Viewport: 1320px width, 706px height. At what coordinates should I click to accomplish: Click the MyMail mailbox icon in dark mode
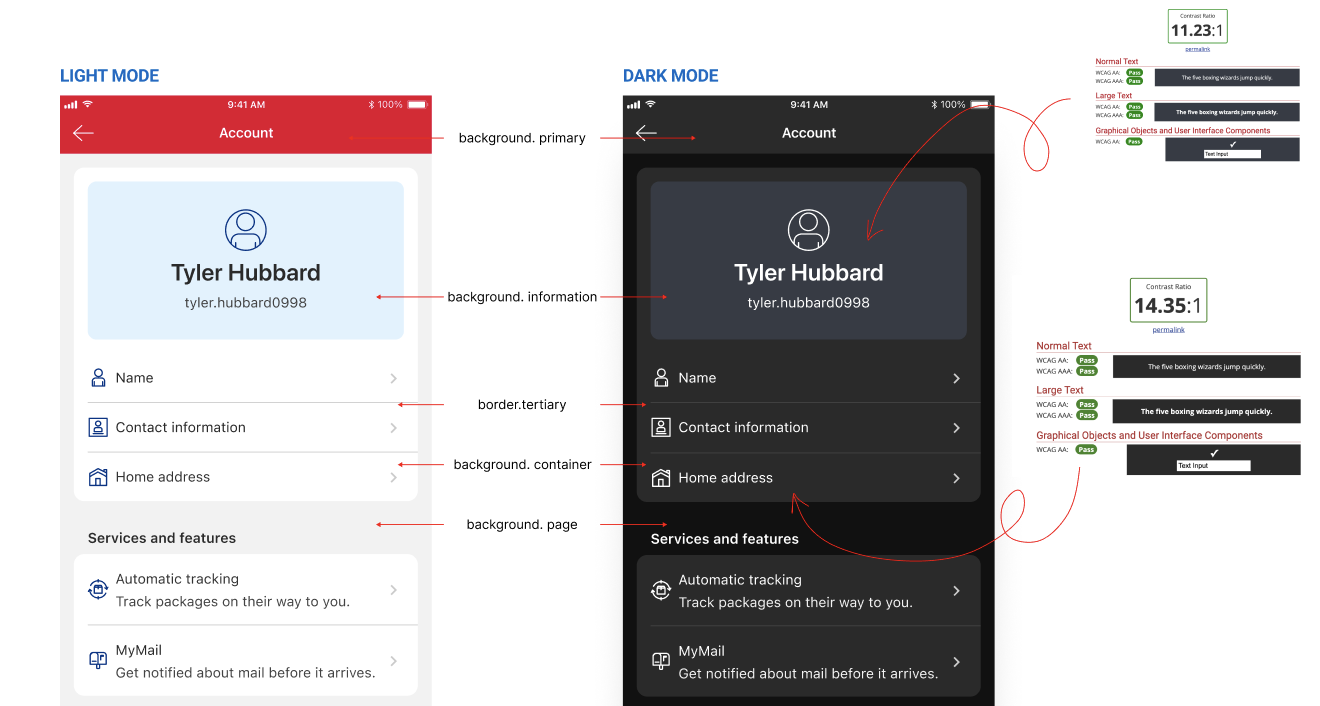click(661, 661)
